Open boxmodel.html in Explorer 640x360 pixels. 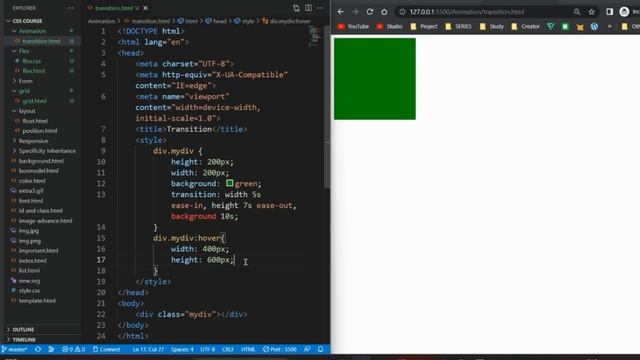point(38,171)
